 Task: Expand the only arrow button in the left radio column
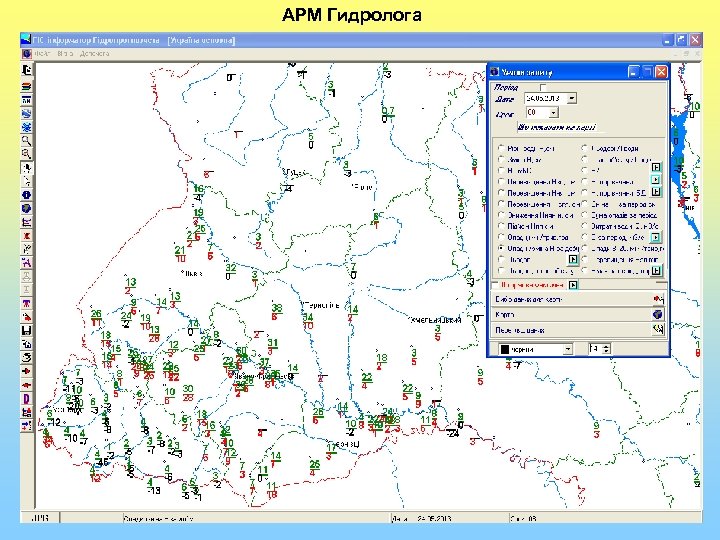[x=573, y=260]
